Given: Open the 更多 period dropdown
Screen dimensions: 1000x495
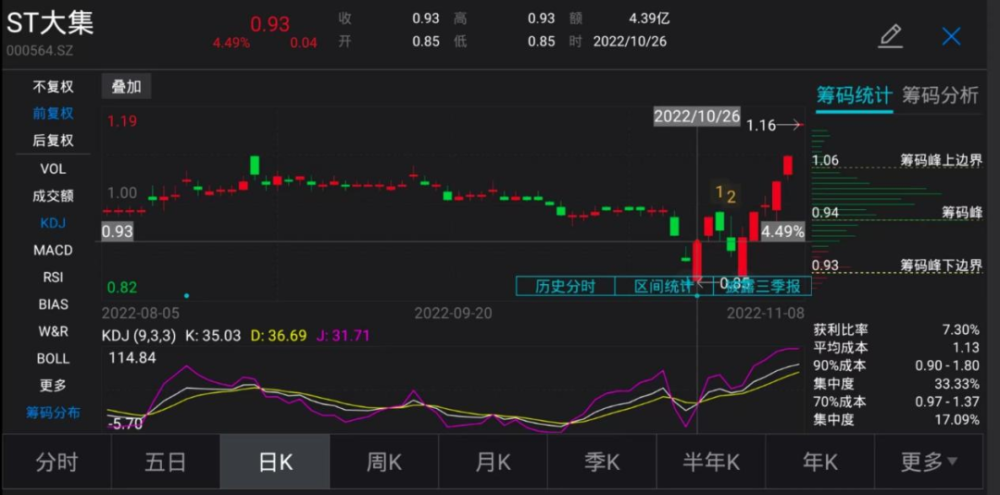Looking at the screenshot, I should pos(927,462).
